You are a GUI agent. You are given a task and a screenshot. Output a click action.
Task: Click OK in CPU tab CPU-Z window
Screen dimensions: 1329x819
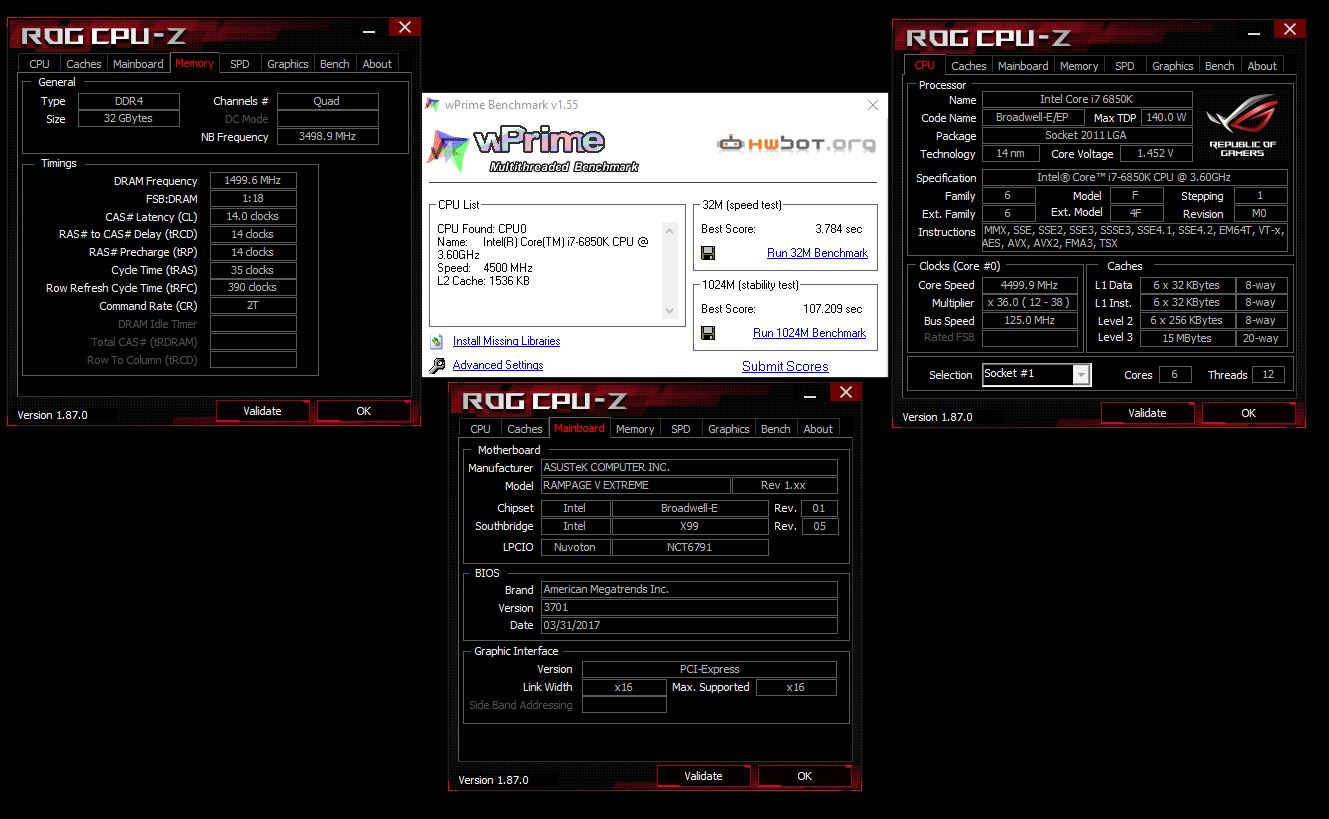[1248, 413]
